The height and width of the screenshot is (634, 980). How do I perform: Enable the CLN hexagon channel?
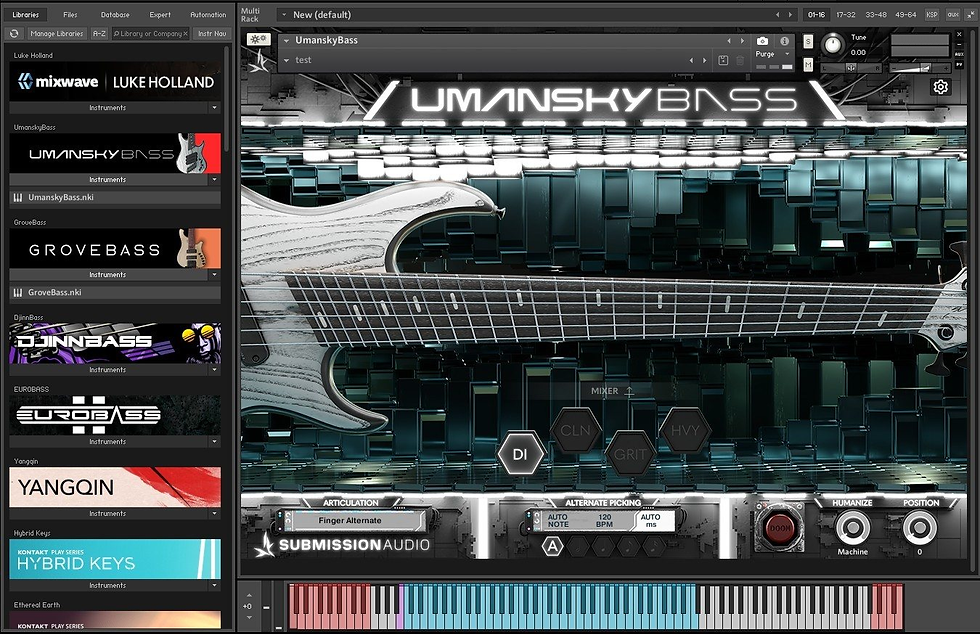point(575,430)
